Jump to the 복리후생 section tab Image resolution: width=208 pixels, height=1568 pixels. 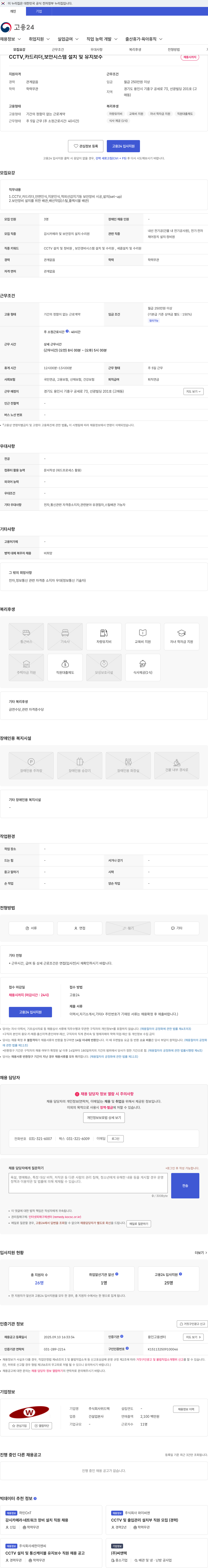coord(135,50)
